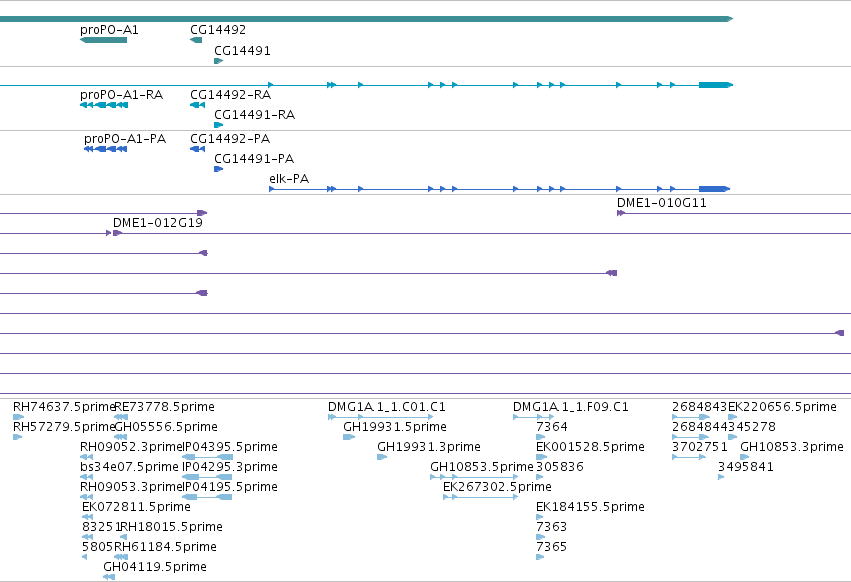Click the CG14491-RA transcript label
Image resolution: width=851 pixels, height=582 pixels.
point(255,115)
